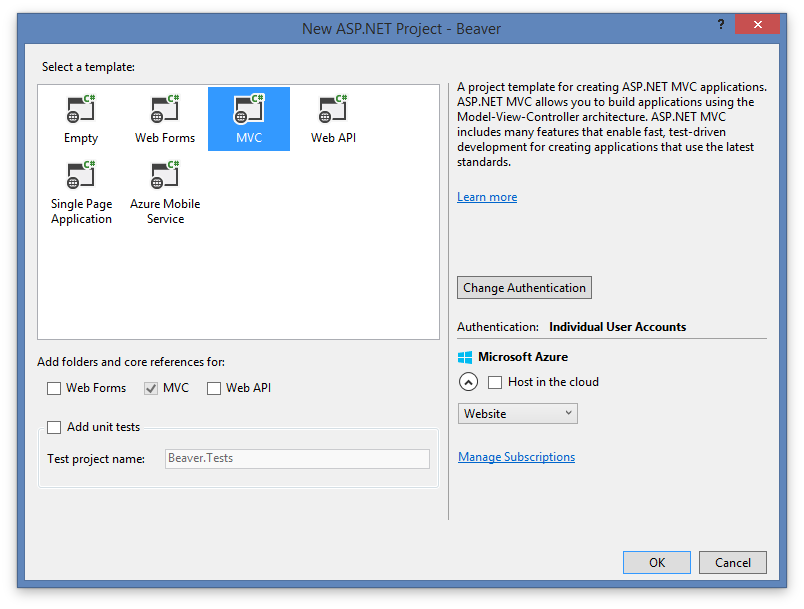Screen dimensions: 804x609
Task: Confirm with the OK button
Action: pyautogui.click(x=657, y=562)
